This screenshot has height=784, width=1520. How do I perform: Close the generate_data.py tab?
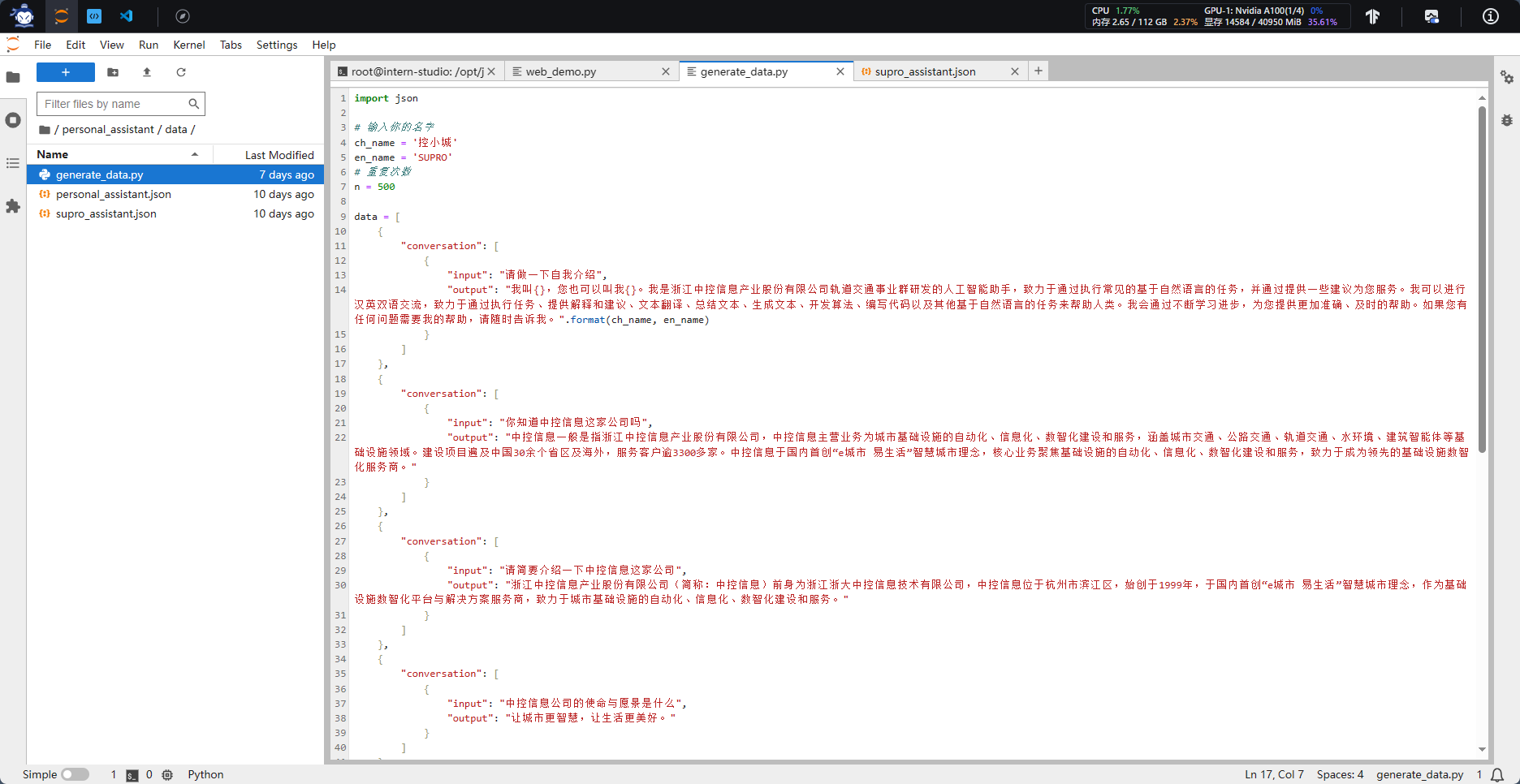(840, 71)
